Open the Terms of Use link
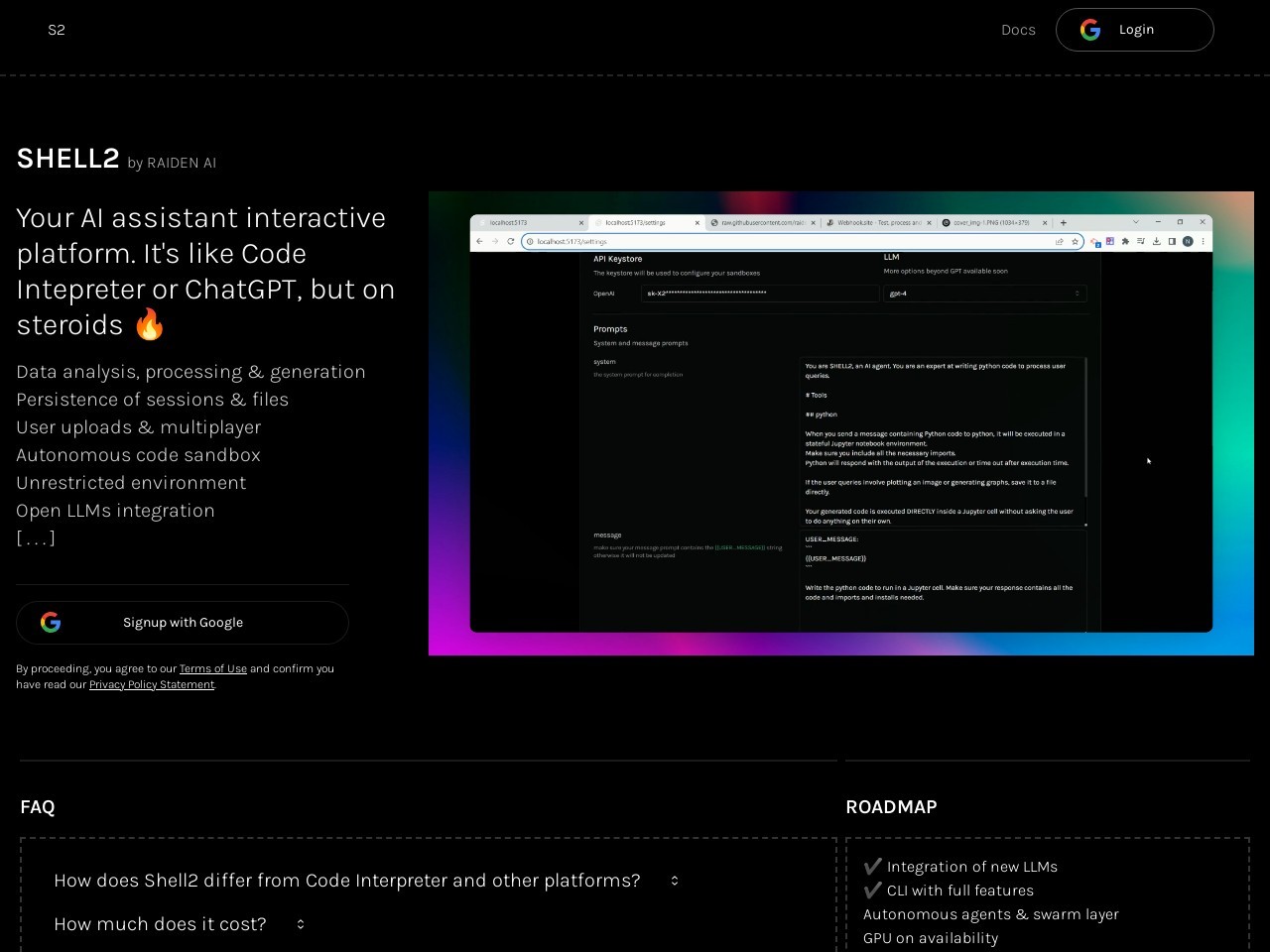This screenshot has width=1270, height=952. [x=213, y=668]
